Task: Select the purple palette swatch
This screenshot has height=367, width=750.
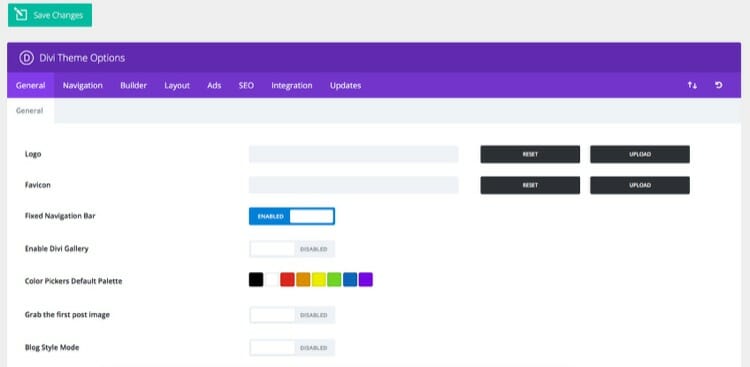Action: point(365,280)
